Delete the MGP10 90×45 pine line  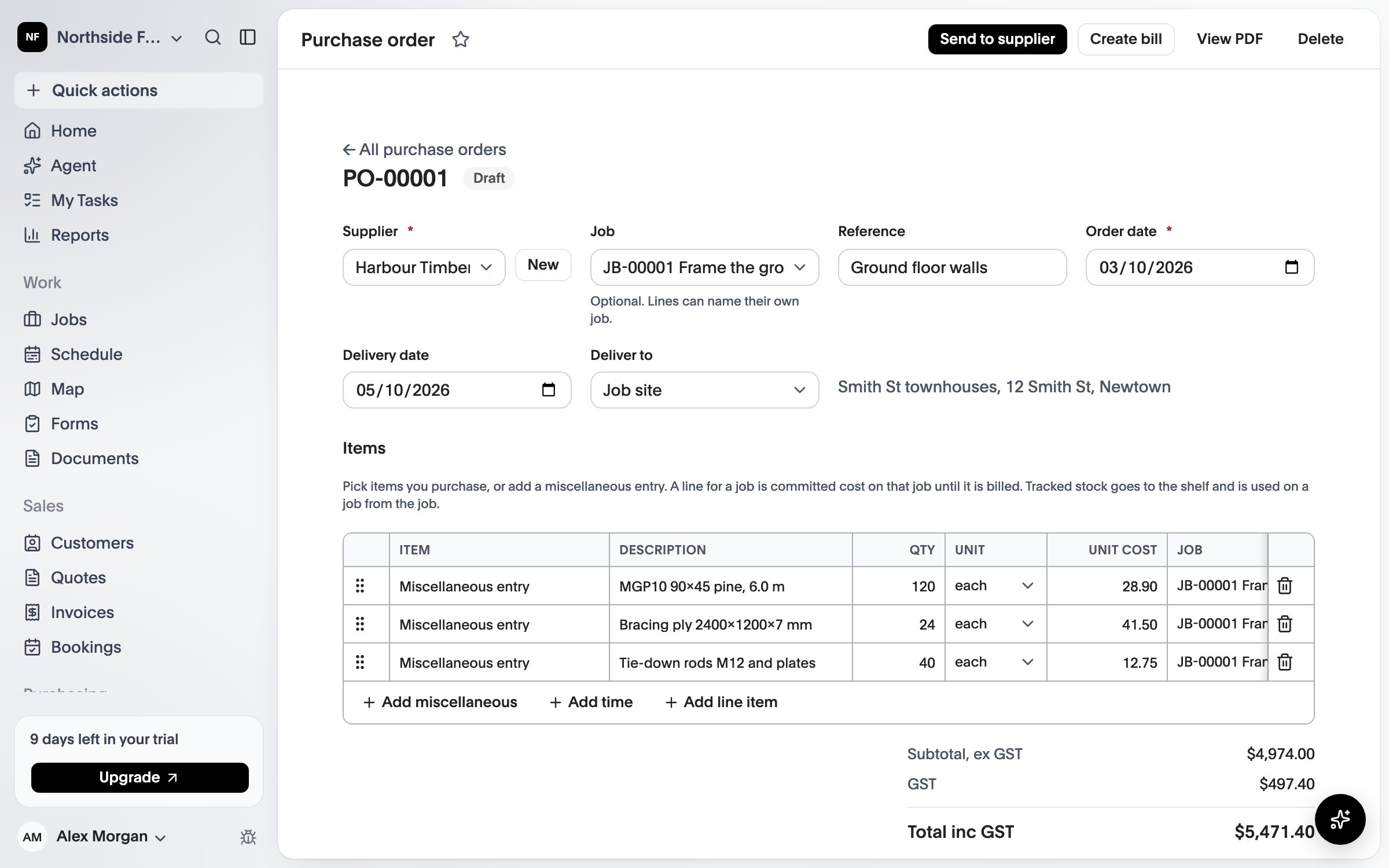pyautogui.click(x=1285, y=586)
